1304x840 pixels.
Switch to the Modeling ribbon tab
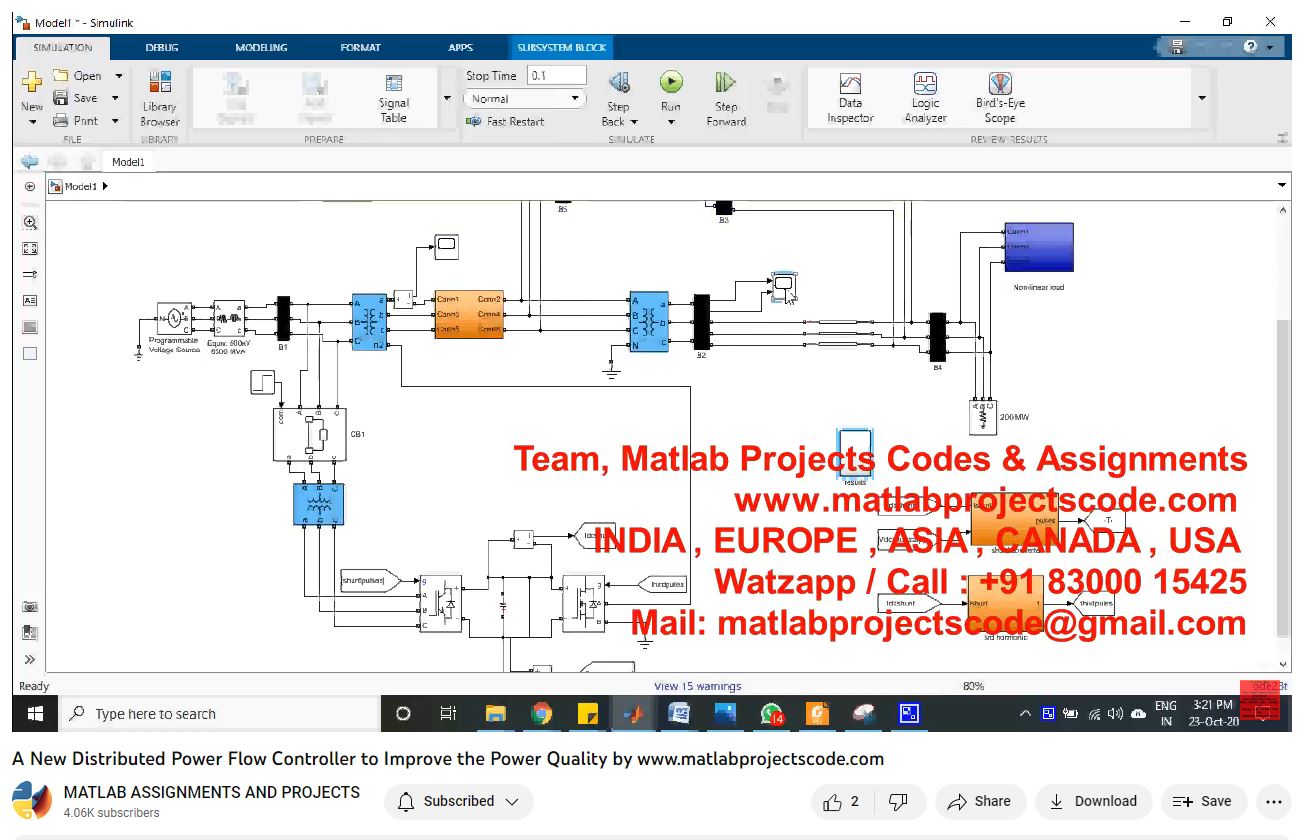coord(261,47)
